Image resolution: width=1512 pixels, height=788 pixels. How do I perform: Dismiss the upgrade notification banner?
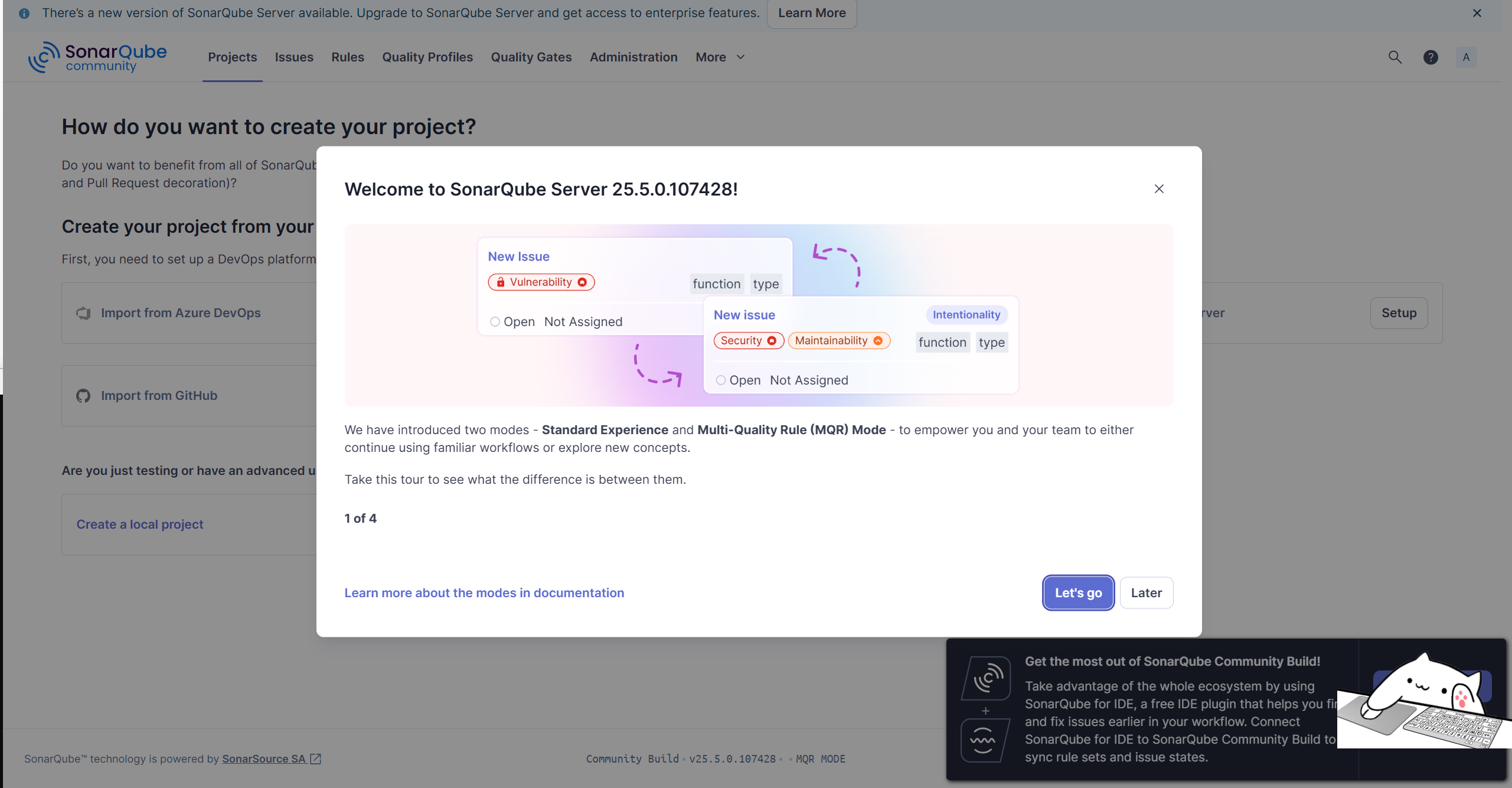(x=1477, y=13)
